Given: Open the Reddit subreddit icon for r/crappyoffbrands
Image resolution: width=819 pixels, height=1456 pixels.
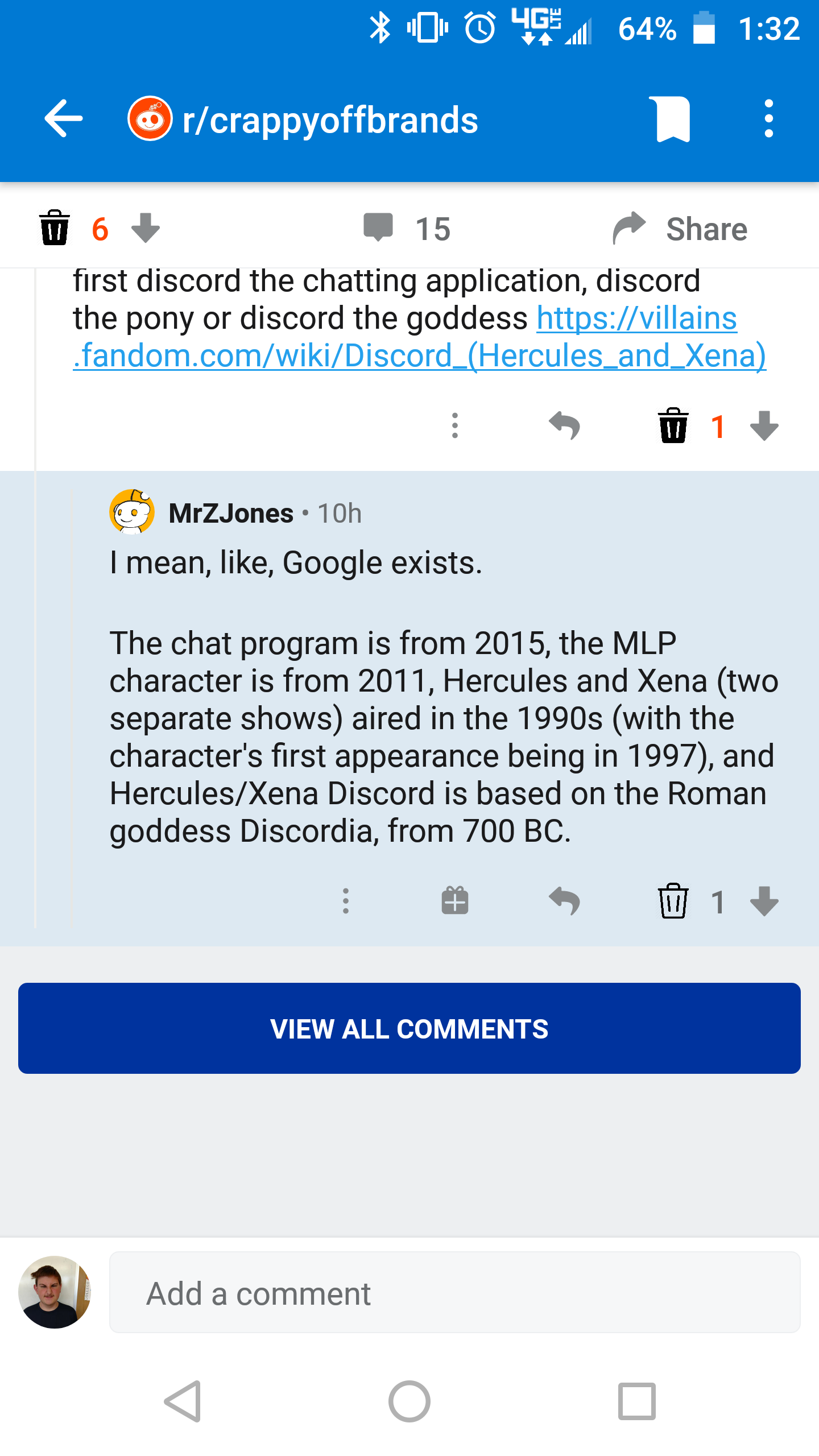Looking at the screenshot, I should 150,118.
